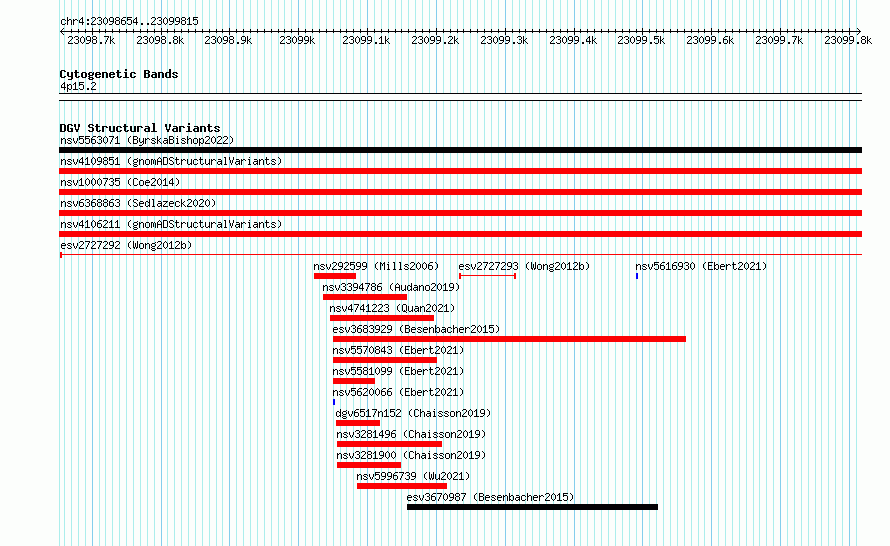This screenshot has width=890, height=546.
Task: Click the 23099.5k ruler tick label
Action: click(x=641, y=40)
